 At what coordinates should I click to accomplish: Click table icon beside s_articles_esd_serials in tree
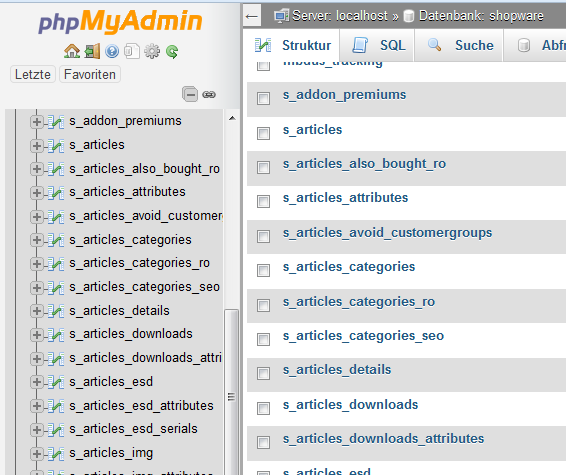pos(56,430)
